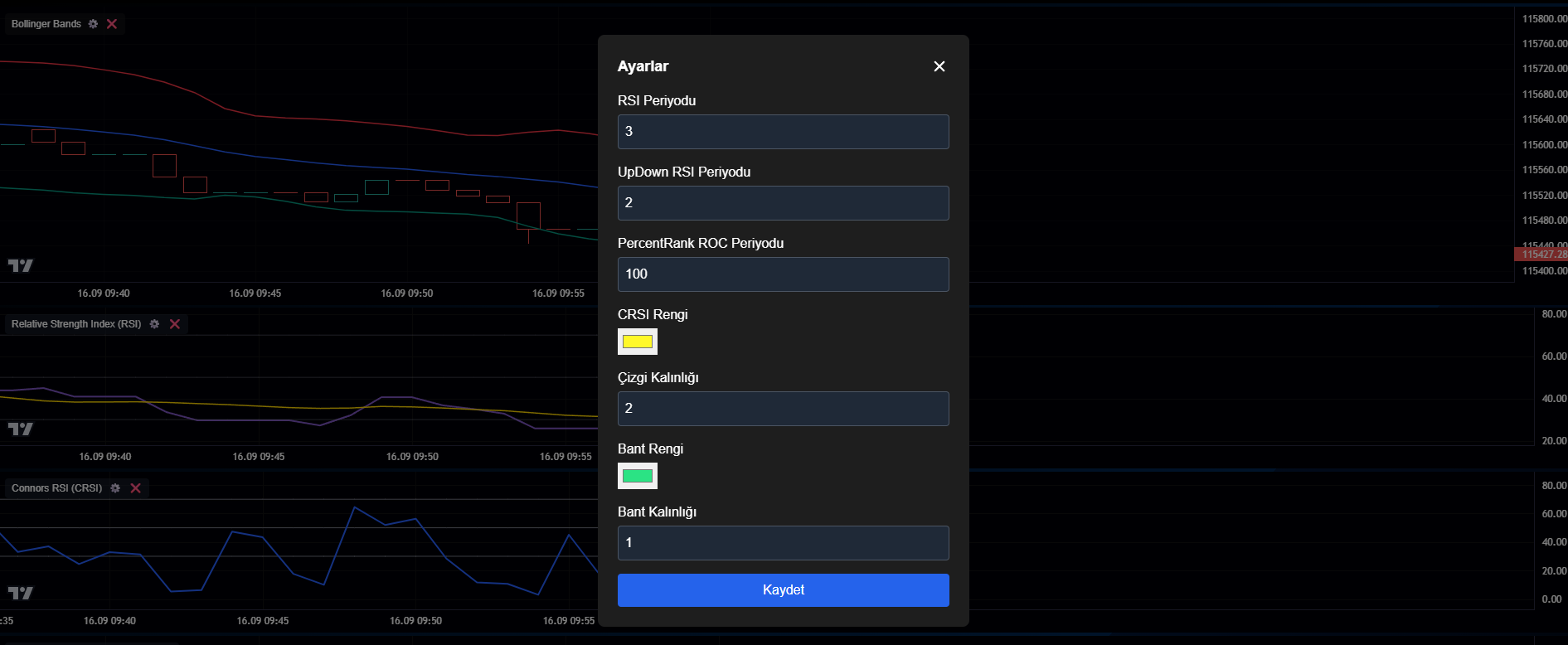Click 16.09 09:45 on Bollinger chart time axis
Image resolution: width=1568 pixels, height=645 pixels.
point(255,293)
